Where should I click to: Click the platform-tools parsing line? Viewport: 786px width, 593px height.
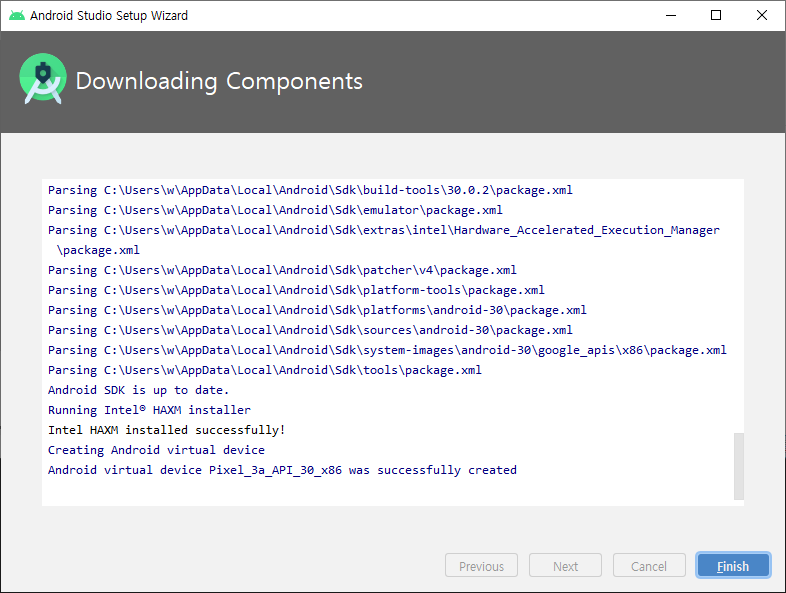(x=296, y=290)
